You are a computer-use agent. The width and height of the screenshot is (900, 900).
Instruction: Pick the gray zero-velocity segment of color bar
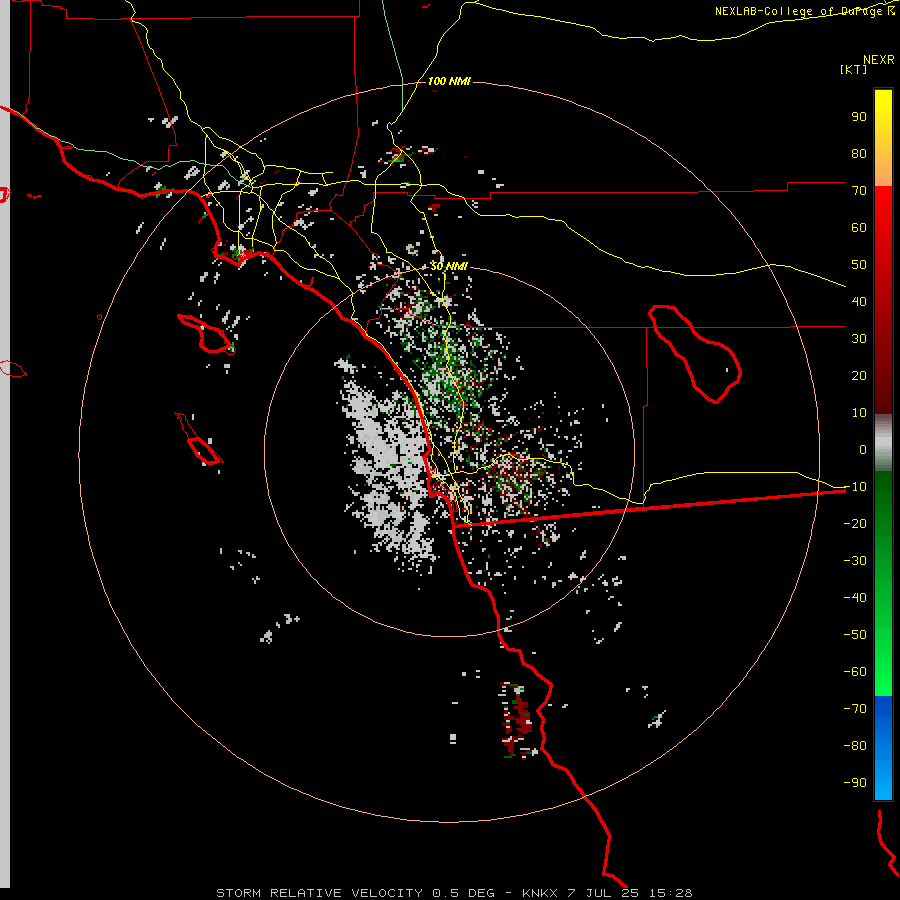883,443
